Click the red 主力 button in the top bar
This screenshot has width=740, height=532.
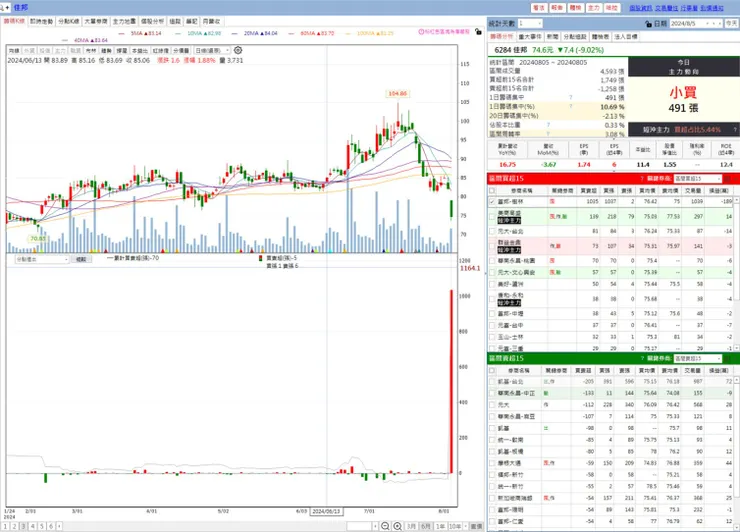point(594,8)
